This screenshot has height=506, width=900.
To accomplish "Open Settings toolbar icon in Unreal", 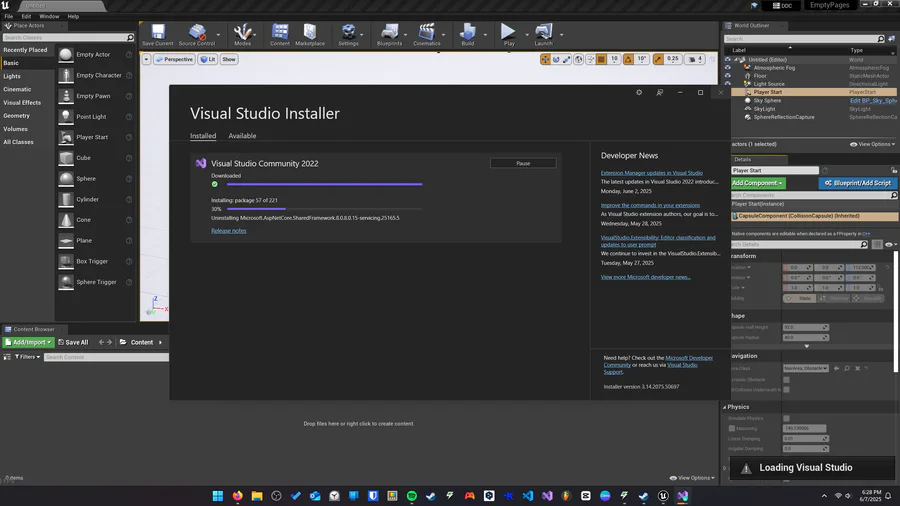I will 348,34.
